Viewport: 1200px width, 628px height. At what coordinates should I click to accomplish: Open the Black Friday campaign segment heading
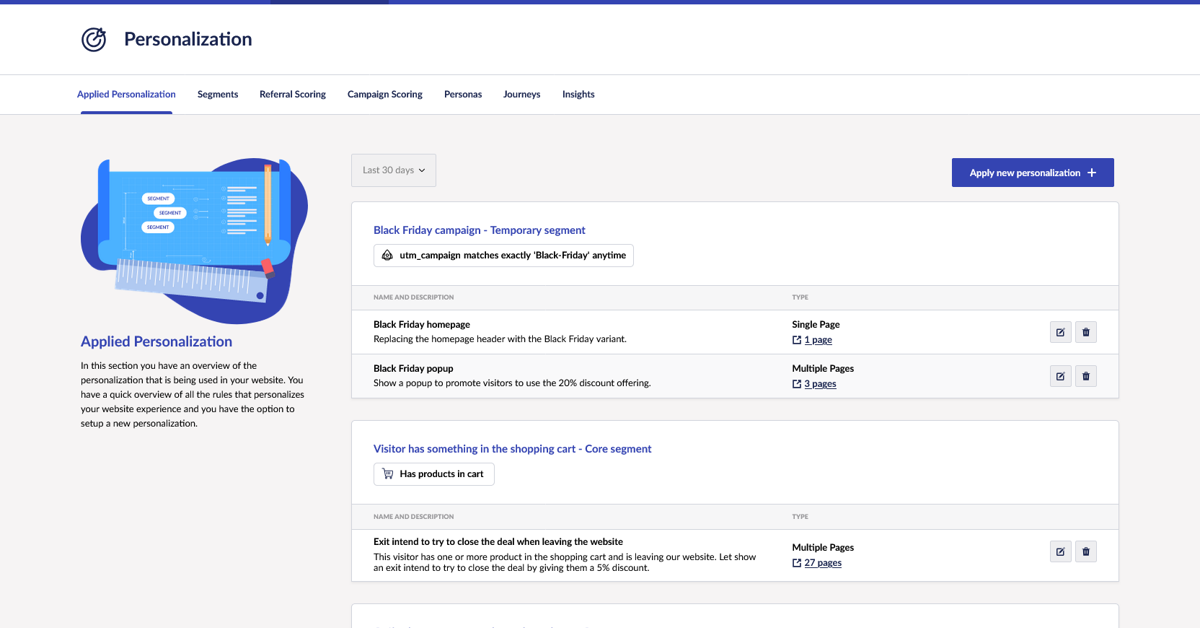tap(479, 229)
